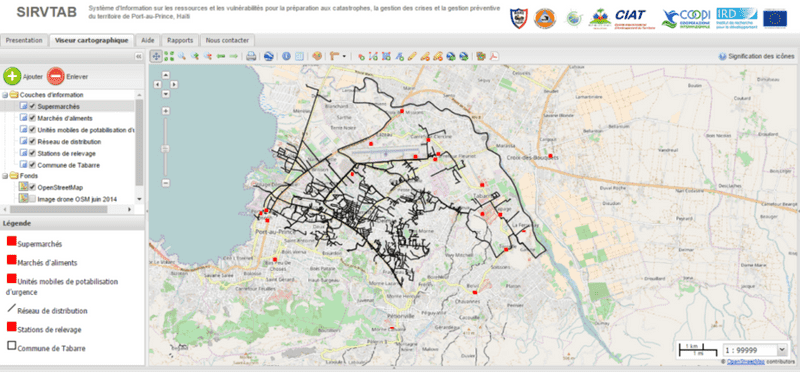Select the magnifier zoom tool
Screen dimensions: 800x372
pyautogui.click(x=182, y=57)
